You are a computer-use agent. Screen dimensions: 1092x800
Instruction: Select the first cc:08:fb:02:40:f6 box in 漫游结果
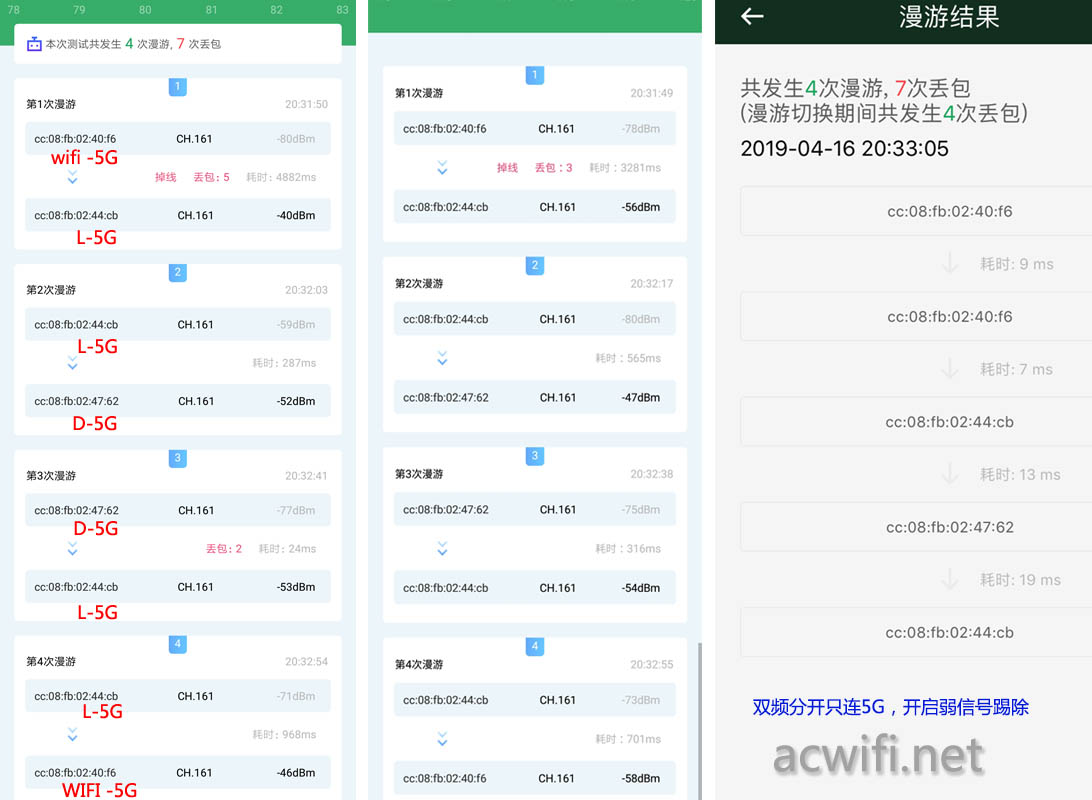click(916, 211)
